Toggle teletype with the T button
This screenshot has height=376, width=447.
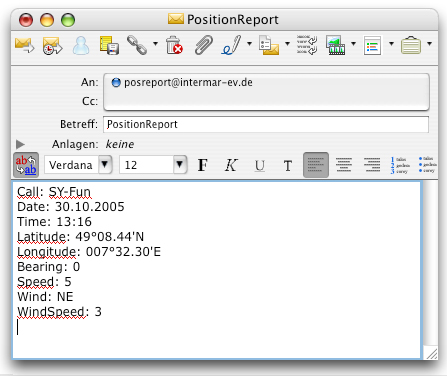tap(288, 165)
